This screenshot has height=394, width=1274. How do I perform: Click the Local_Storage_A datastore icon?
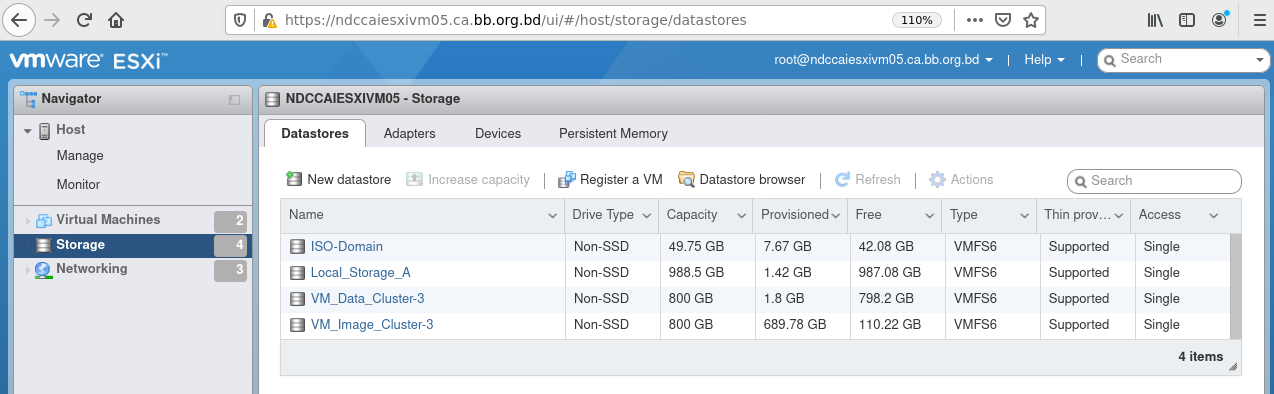point(297,273)
